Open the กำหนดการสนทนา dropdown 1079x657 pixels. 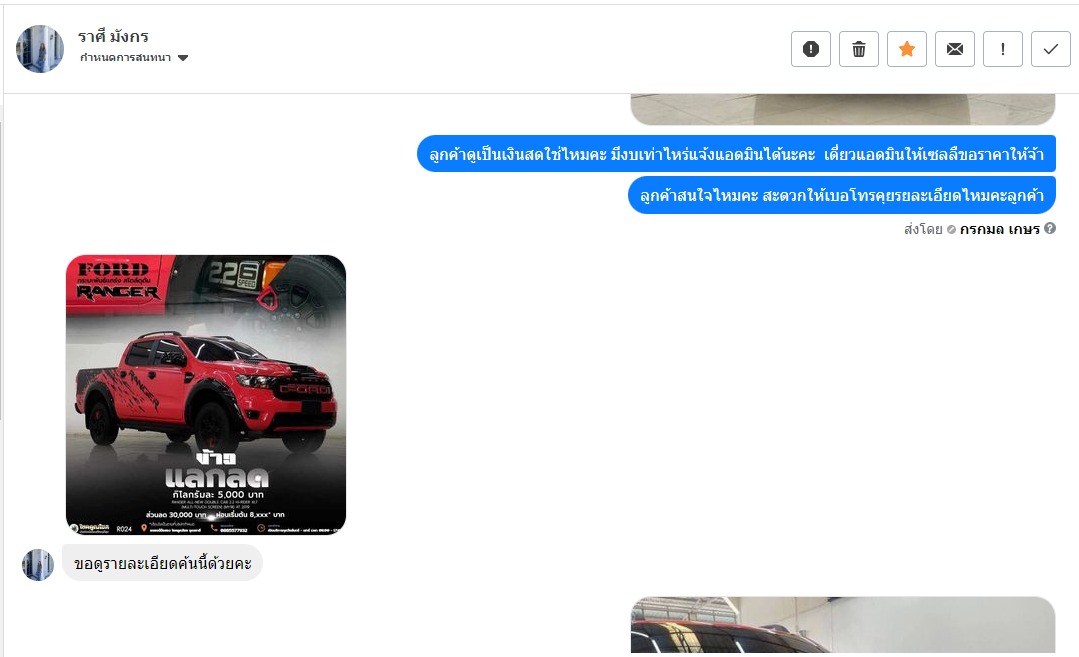[134, 58]
